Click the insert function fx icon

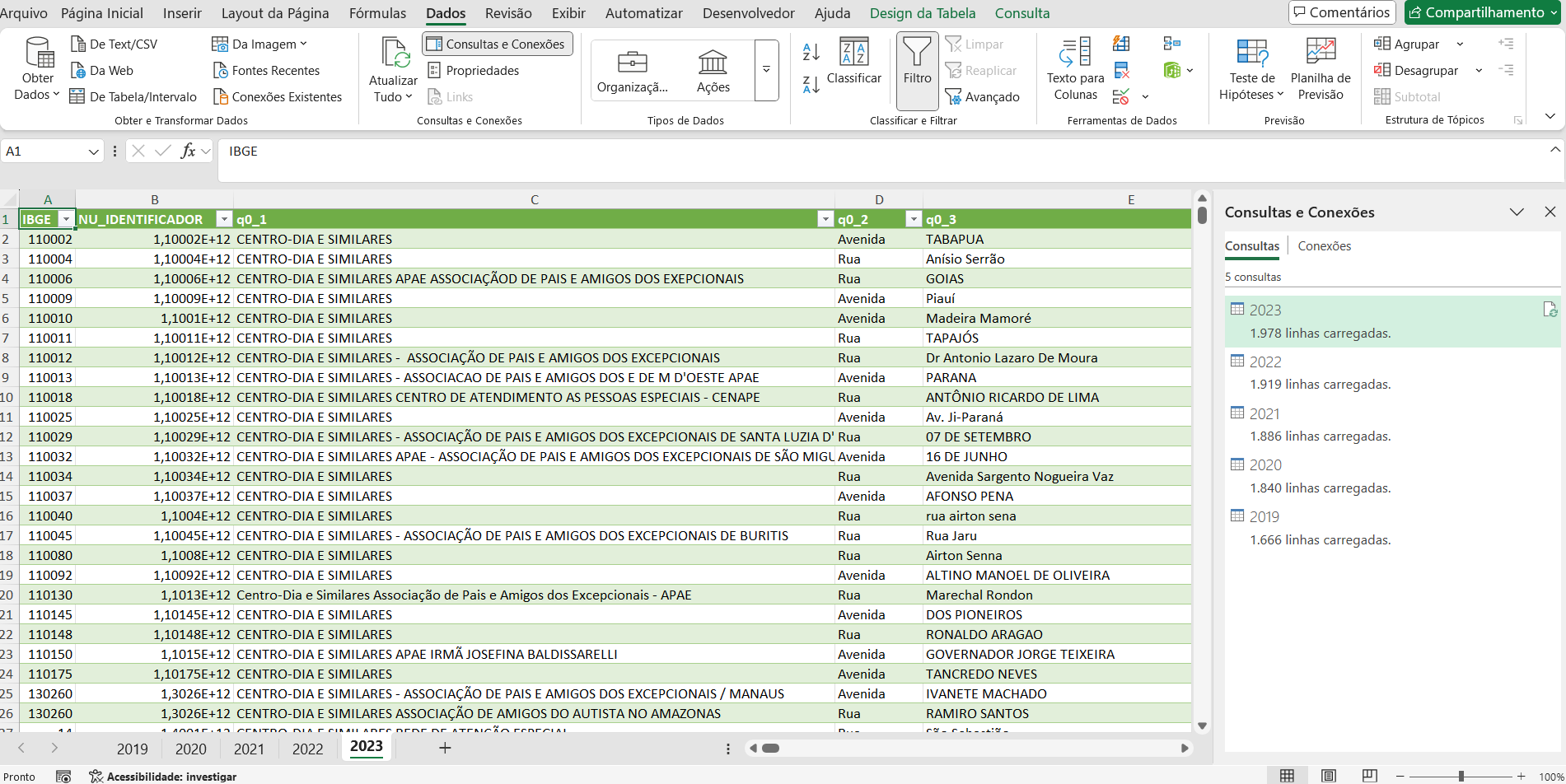point(189,151)
